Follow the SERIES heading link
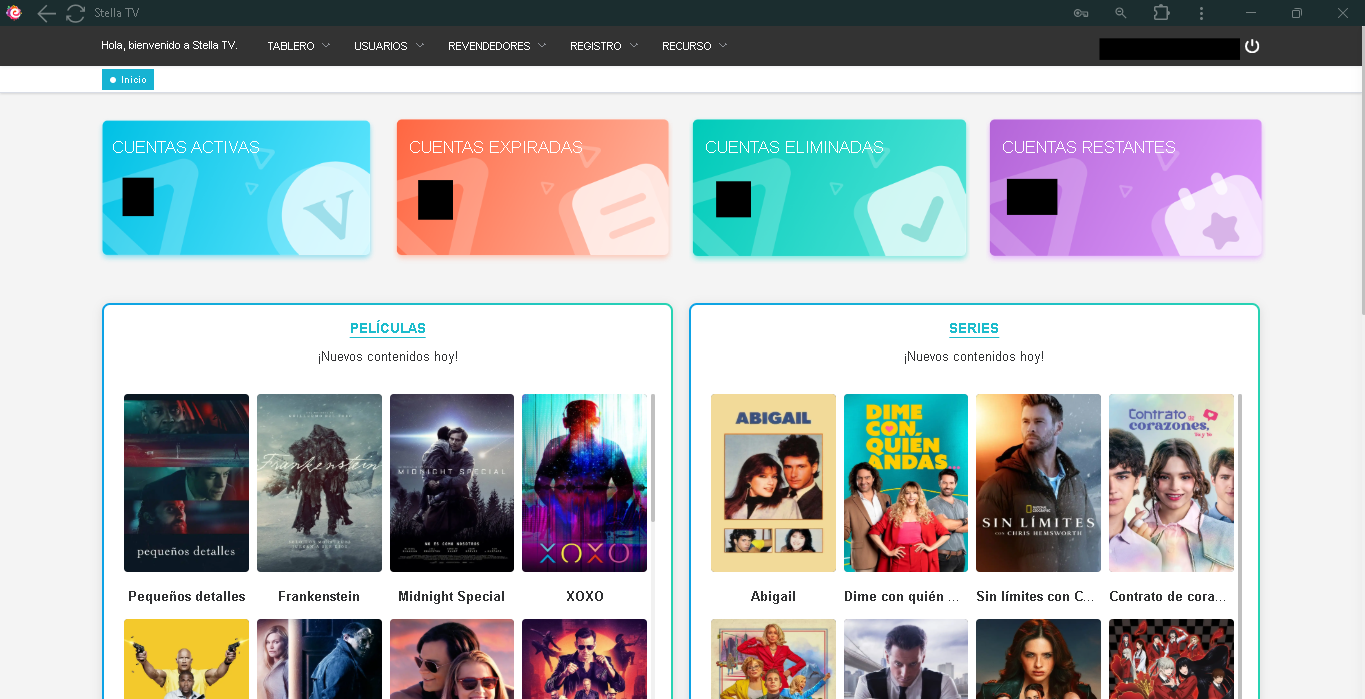This screenshot has height=699, width=1365. 973,328
